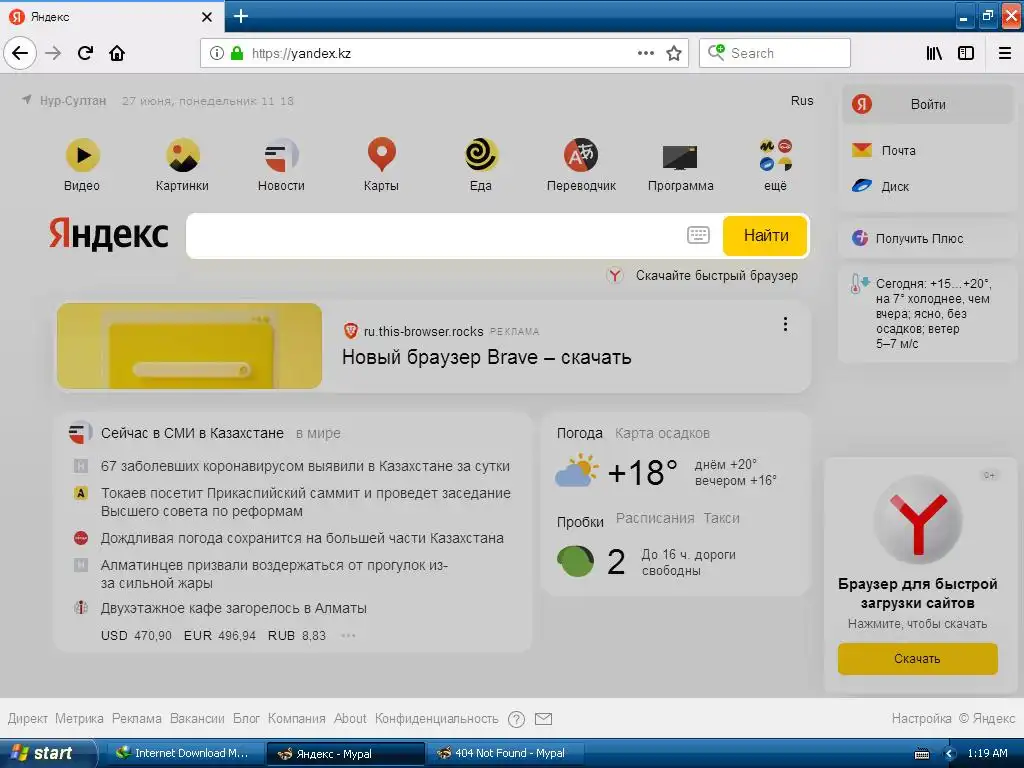
Task: Open a new tab with plus button
Action: point(241,16)
